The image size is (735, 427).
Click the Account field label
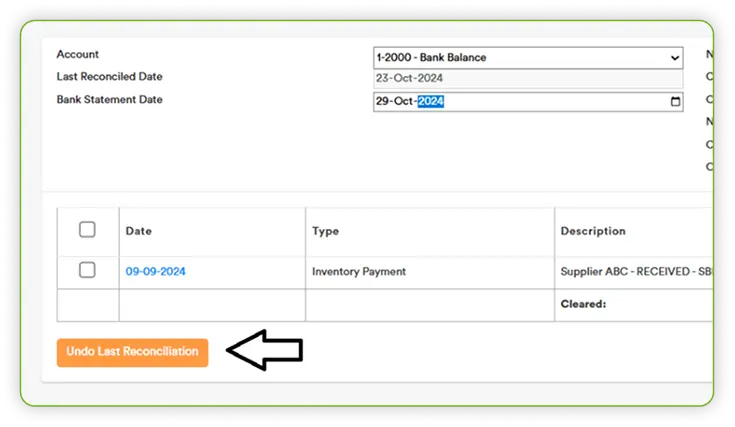point(78,54)
